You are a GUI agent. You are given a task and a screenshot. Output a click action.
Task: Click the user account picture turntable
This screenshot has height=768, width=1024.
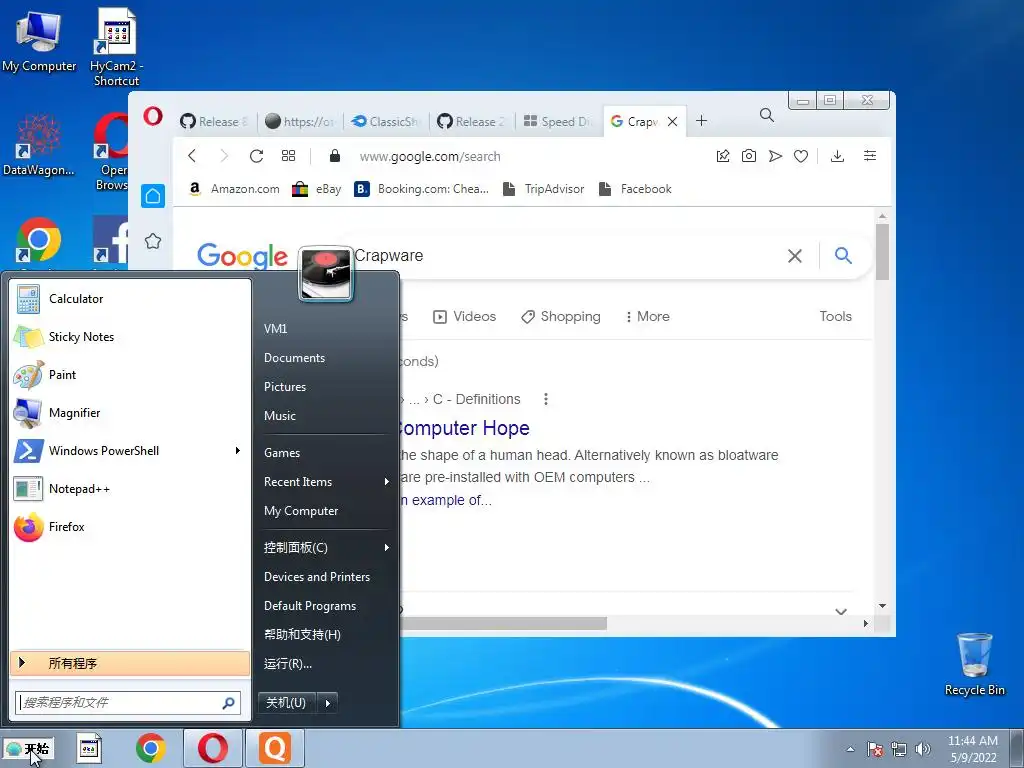326,273
